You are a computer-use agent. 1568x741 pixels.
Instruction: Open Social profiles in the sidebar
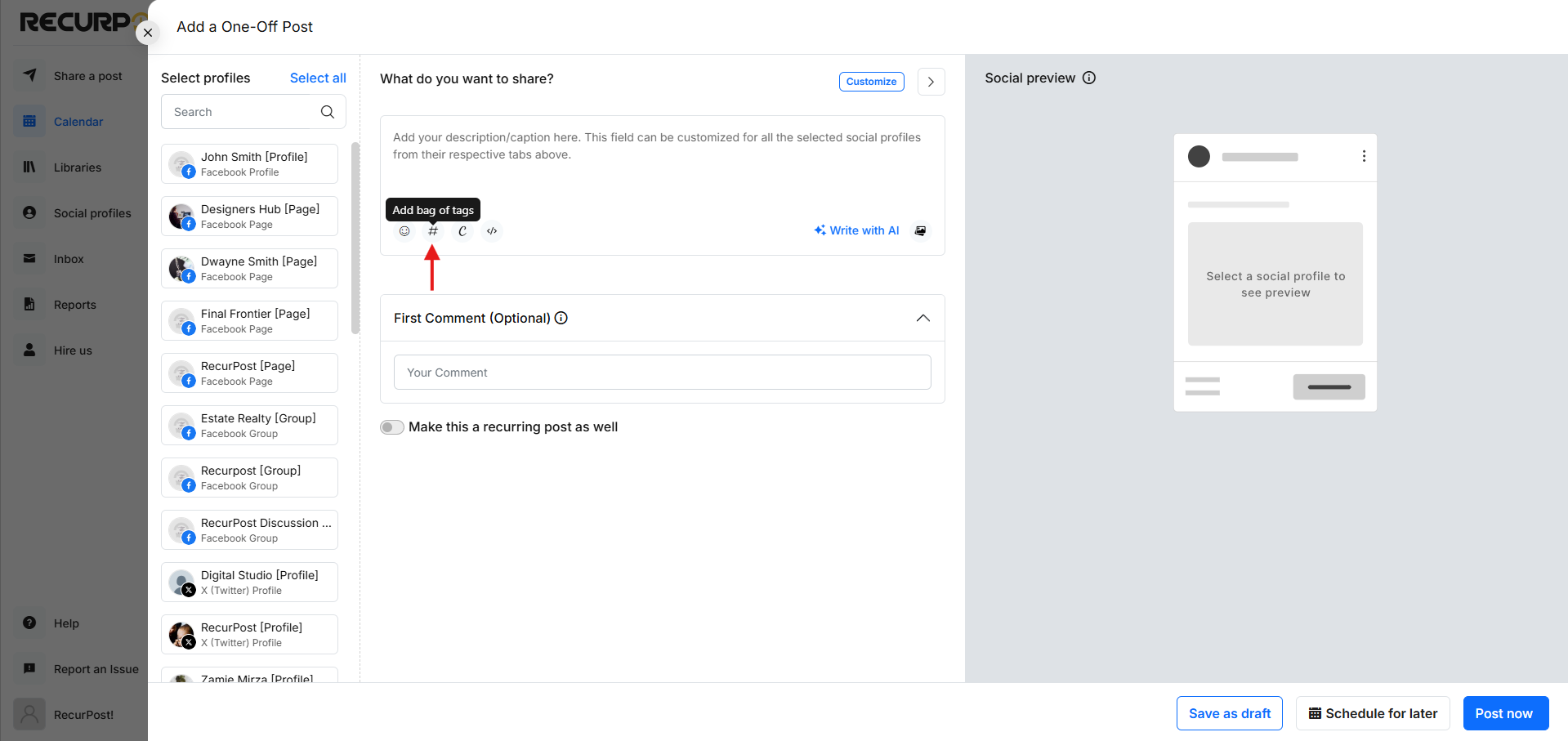tap(92, 213)
